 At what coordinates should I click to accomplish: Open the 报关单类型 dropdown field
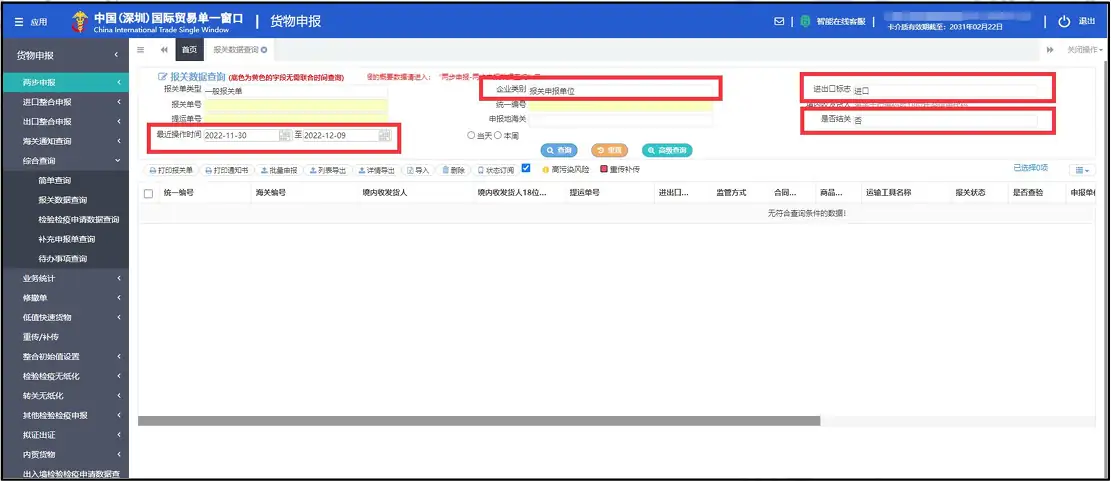click(x=295, y=91)
